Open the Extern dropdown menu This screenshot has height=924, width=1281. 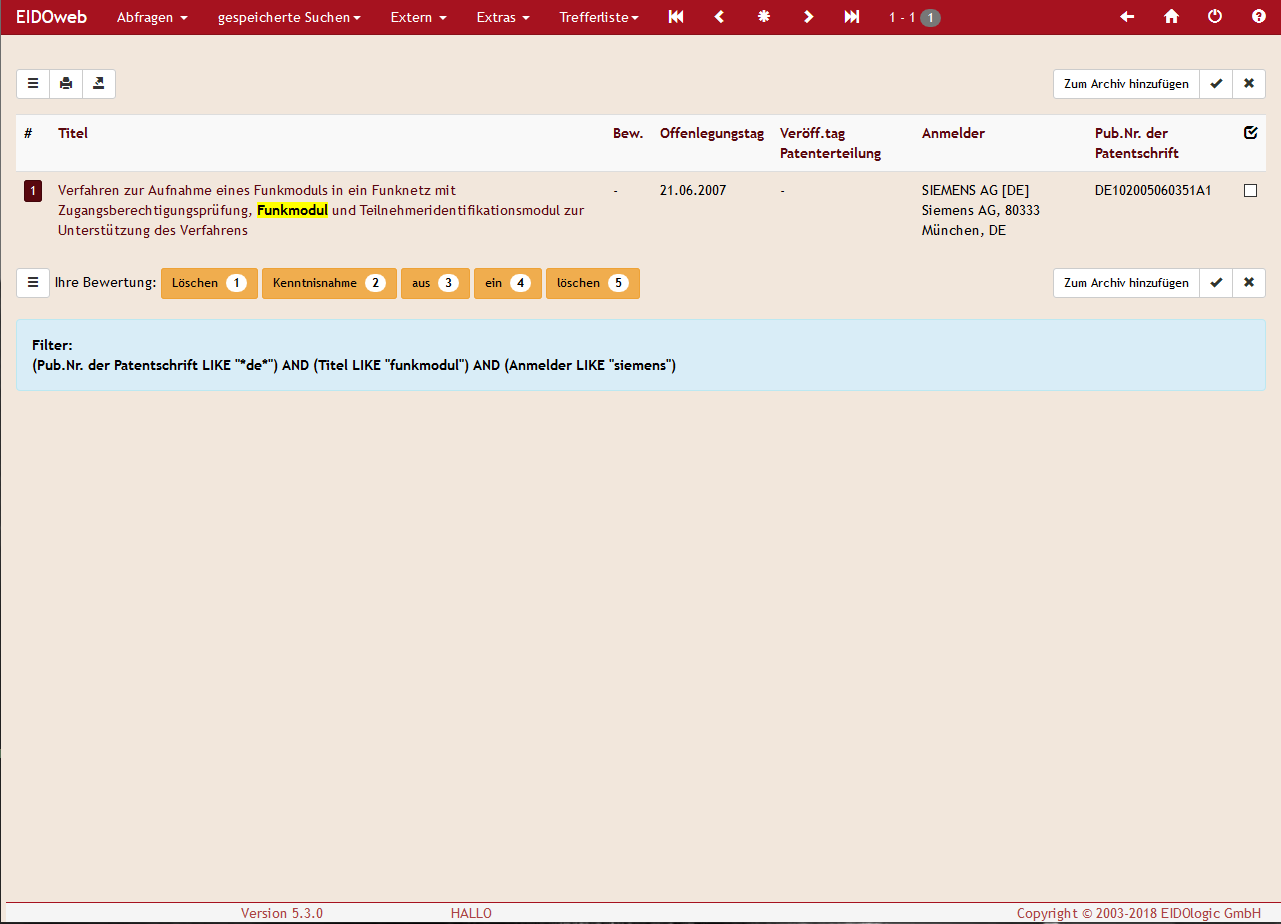(x=418, y=17)
